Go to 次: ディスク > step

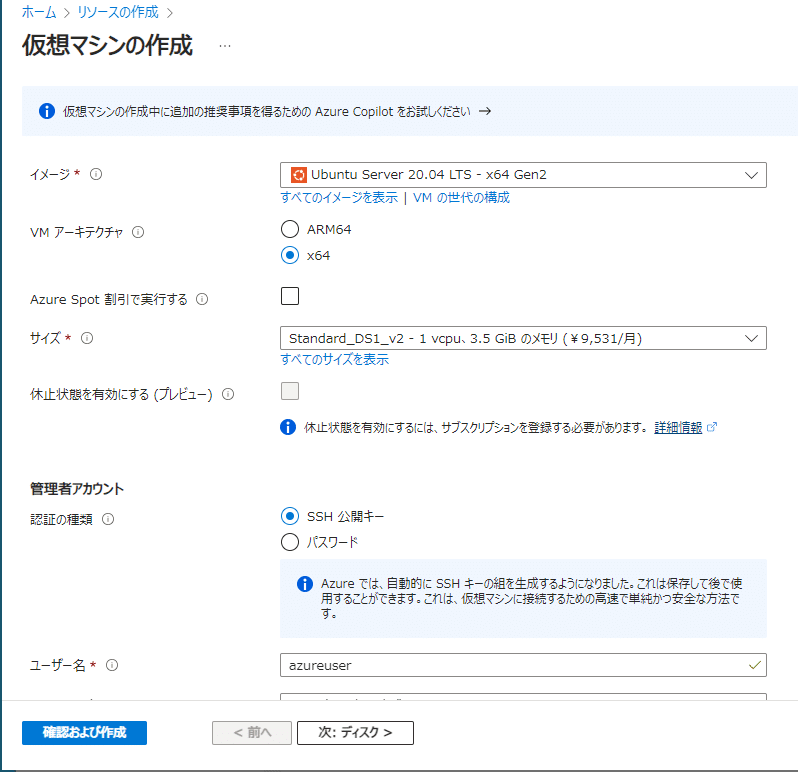coord(355,733)
